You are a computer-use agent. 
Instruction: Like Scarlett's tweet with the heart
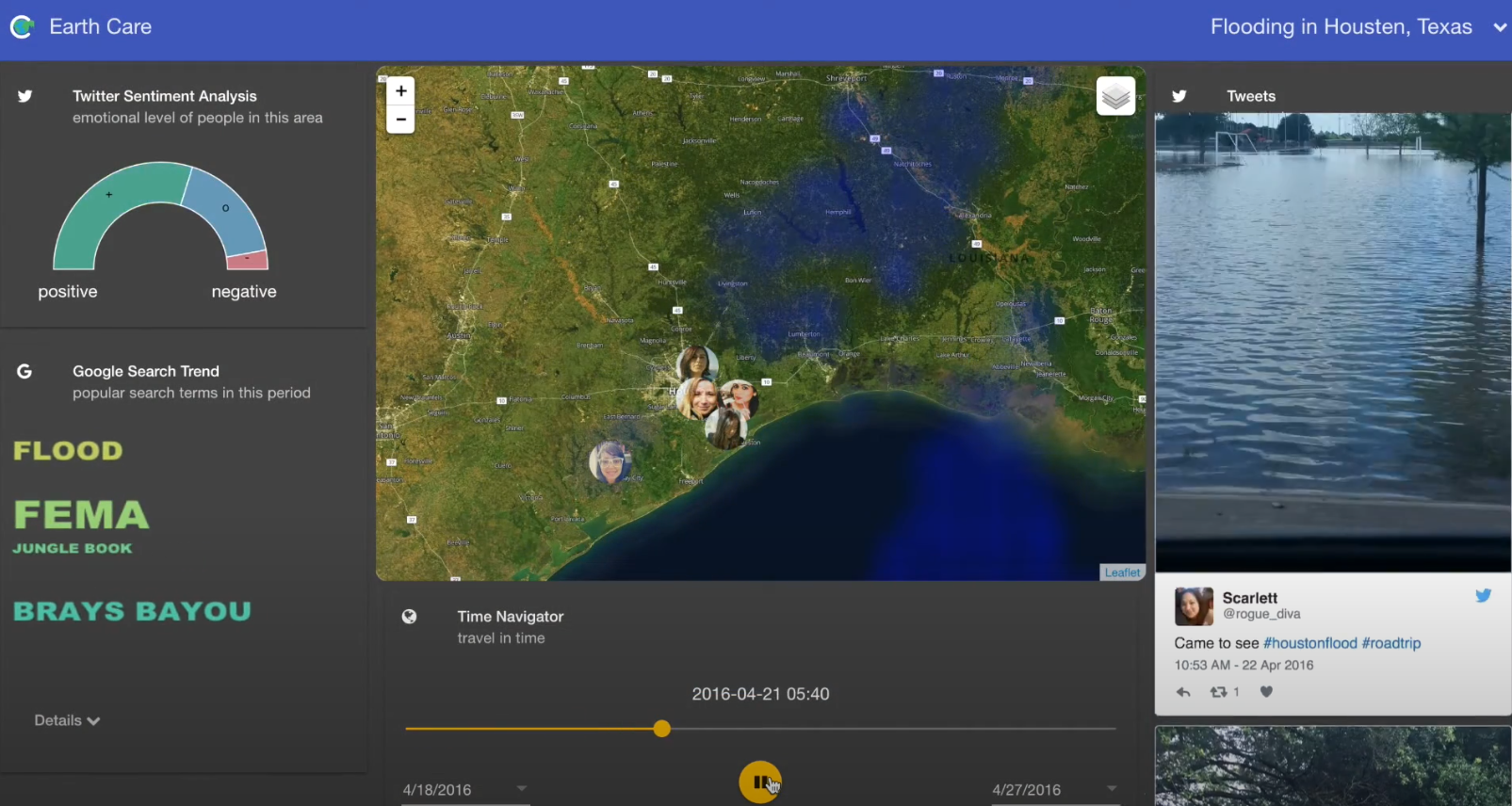pyautogui.click(x=1266, y=692)
